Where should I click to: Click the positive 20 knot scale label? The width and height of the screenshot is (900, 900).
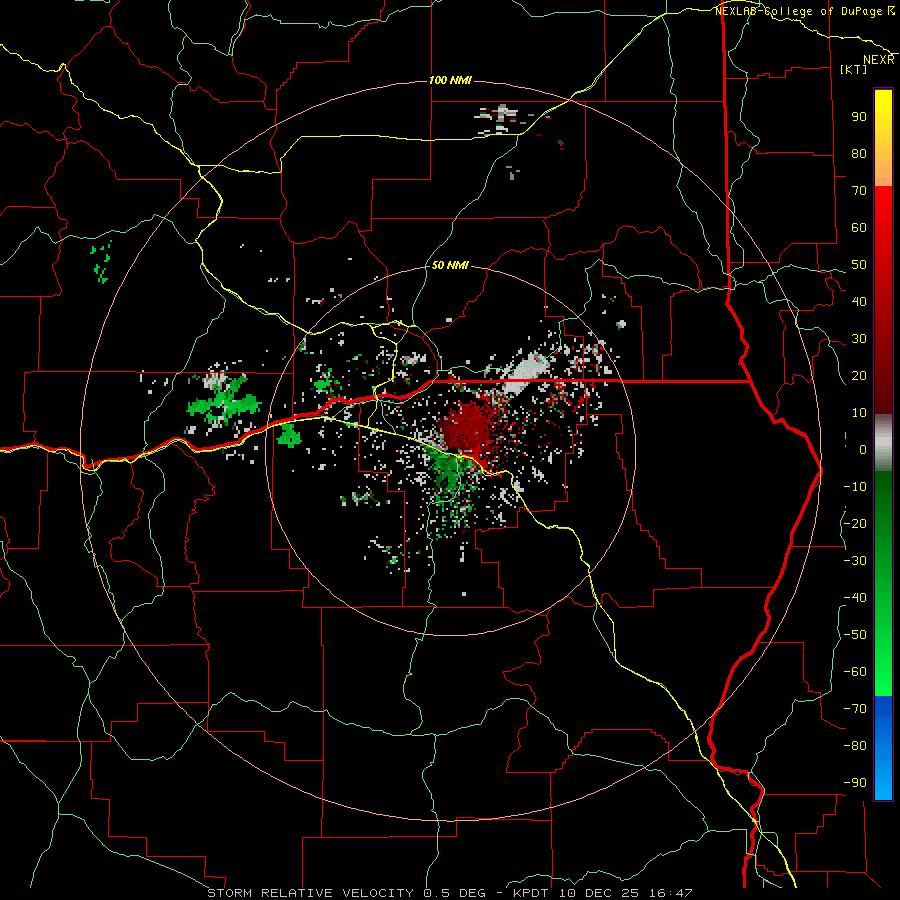pos(859,375)
